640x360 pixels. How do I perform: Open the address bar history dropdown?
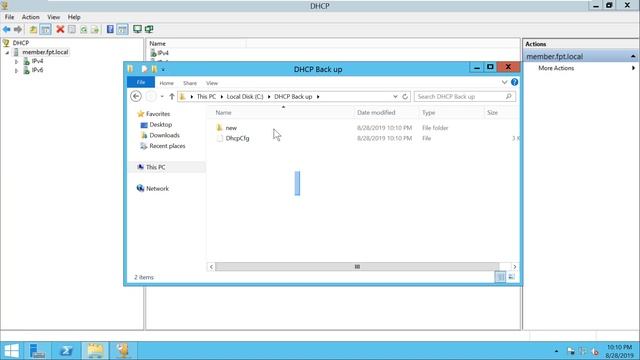click(x=395, y=97)
